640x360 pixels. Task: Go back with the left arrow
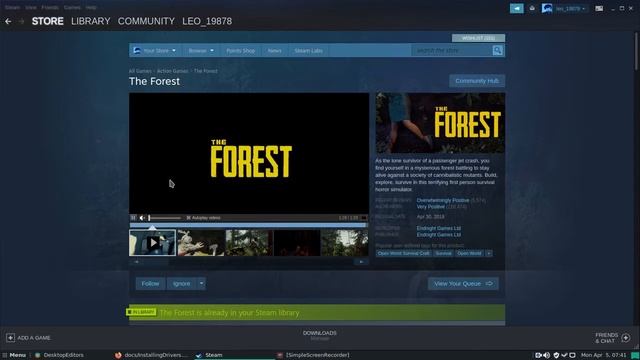(x=8, y=21)
